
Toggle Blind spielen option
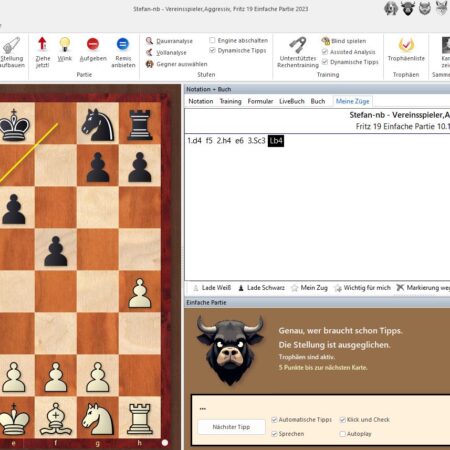coord(344,41)
